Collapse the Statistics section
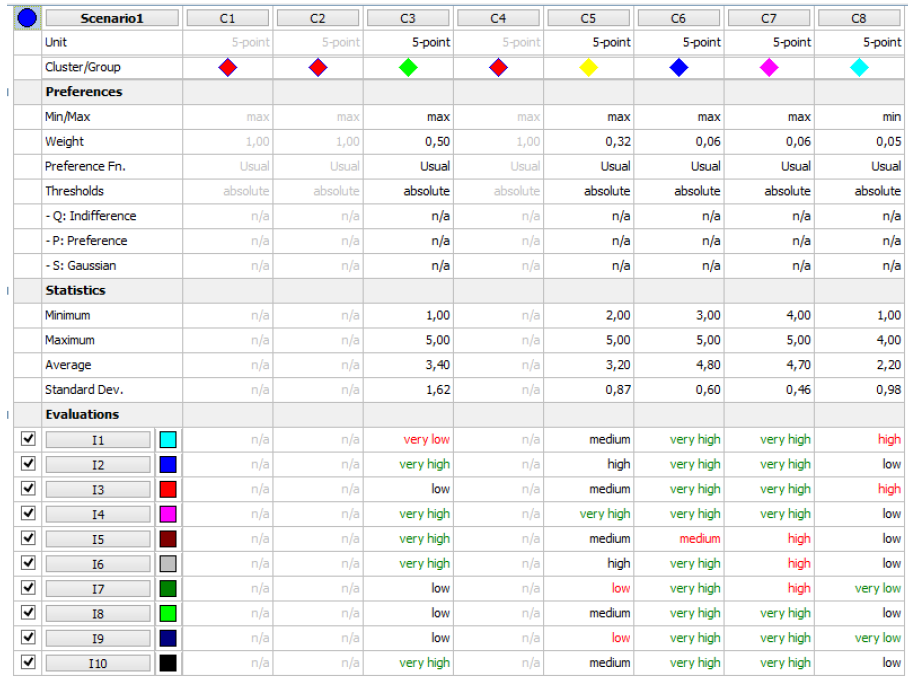 9,291
